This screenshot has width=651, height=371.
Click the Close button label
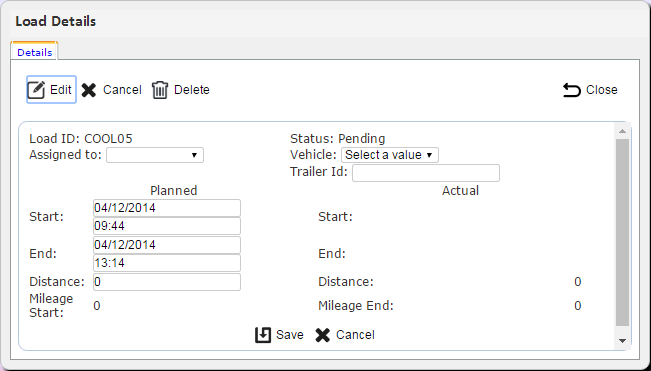pyautogui.click(x=602, y=90)
